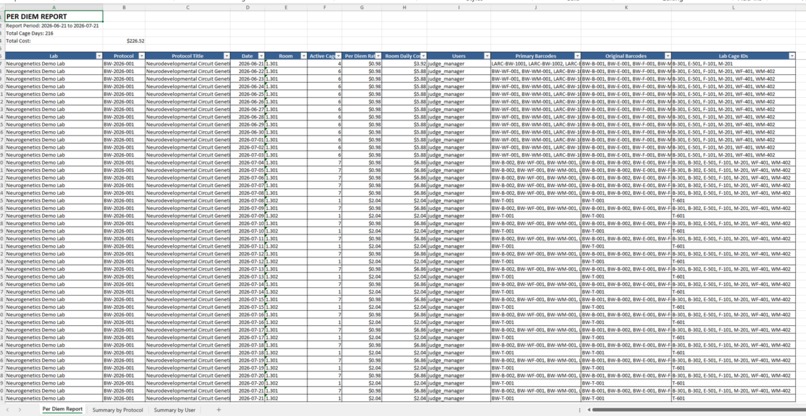The image size is (806, 416).
Task: Open the Room Daily Cost filter dropdown
Action: coord(423,56)
